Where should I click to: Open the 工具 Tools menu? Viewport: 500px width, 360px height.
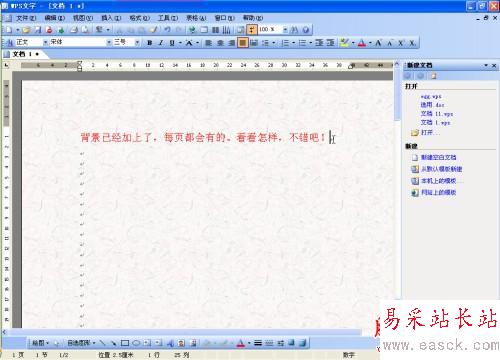(168, 18)
